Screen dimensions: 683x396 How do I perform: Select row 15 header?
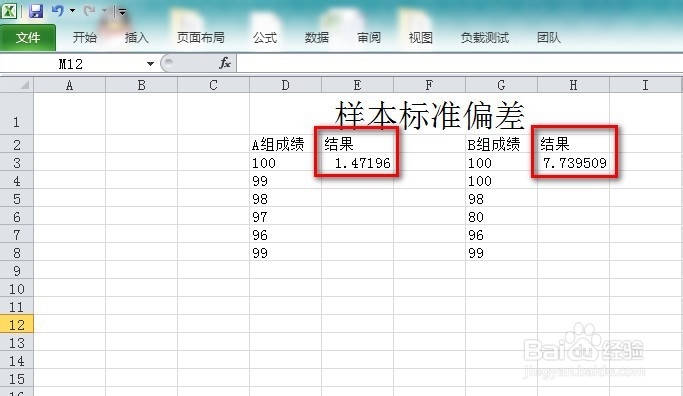(x=17, y=379)
